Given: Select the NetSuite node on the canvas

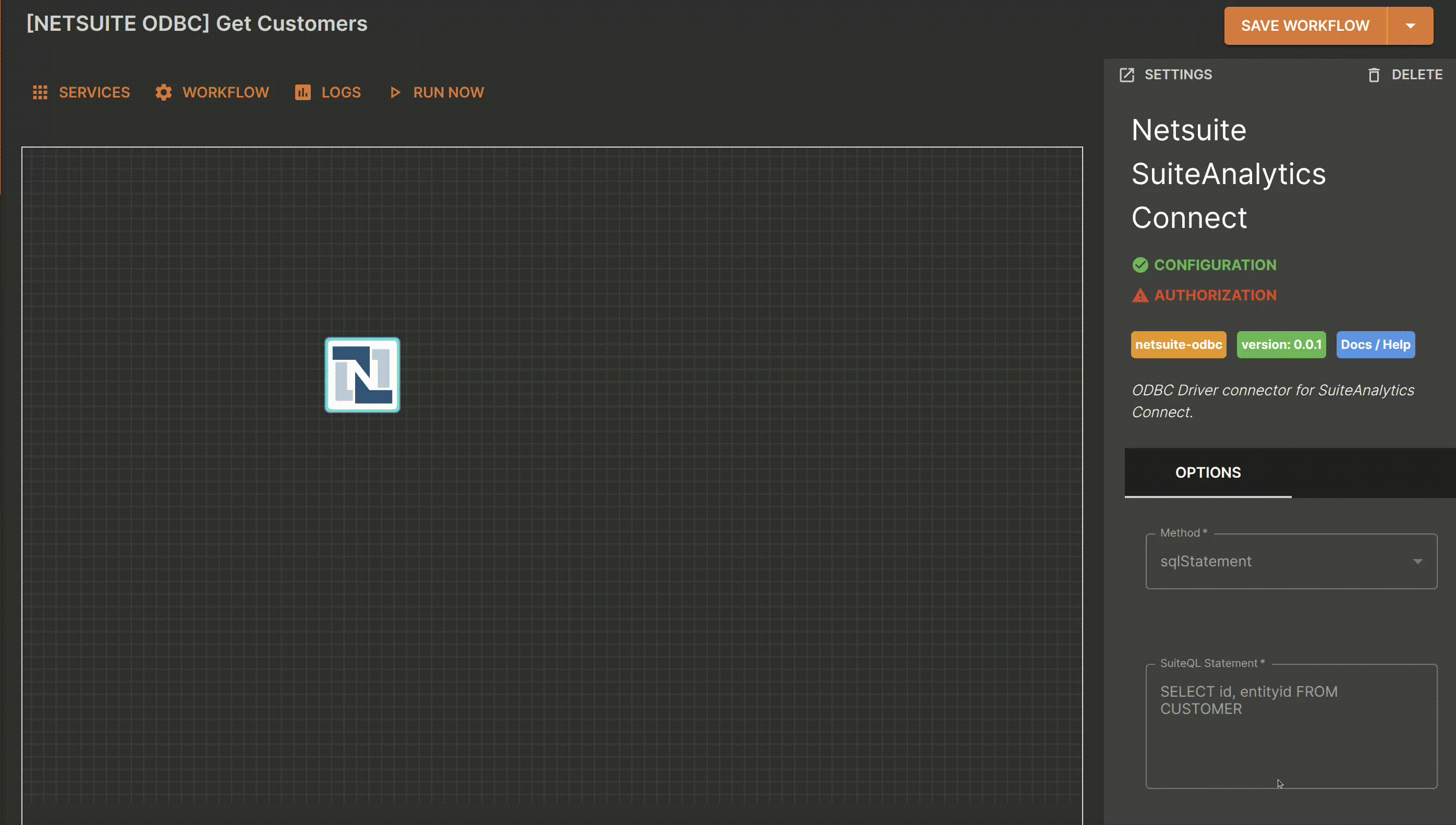Looking at the screenshot, I should point(362,375).
